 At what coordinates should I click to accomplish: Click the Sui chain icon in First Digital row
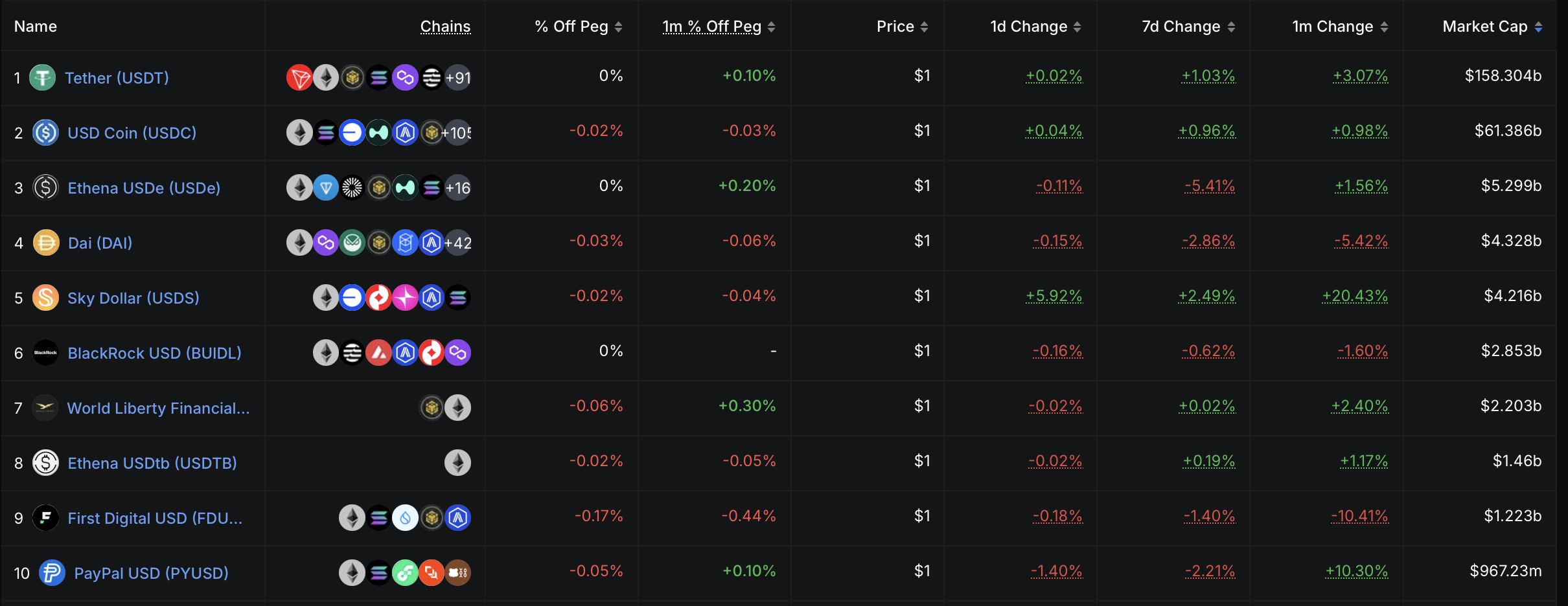tap(405, 518)
